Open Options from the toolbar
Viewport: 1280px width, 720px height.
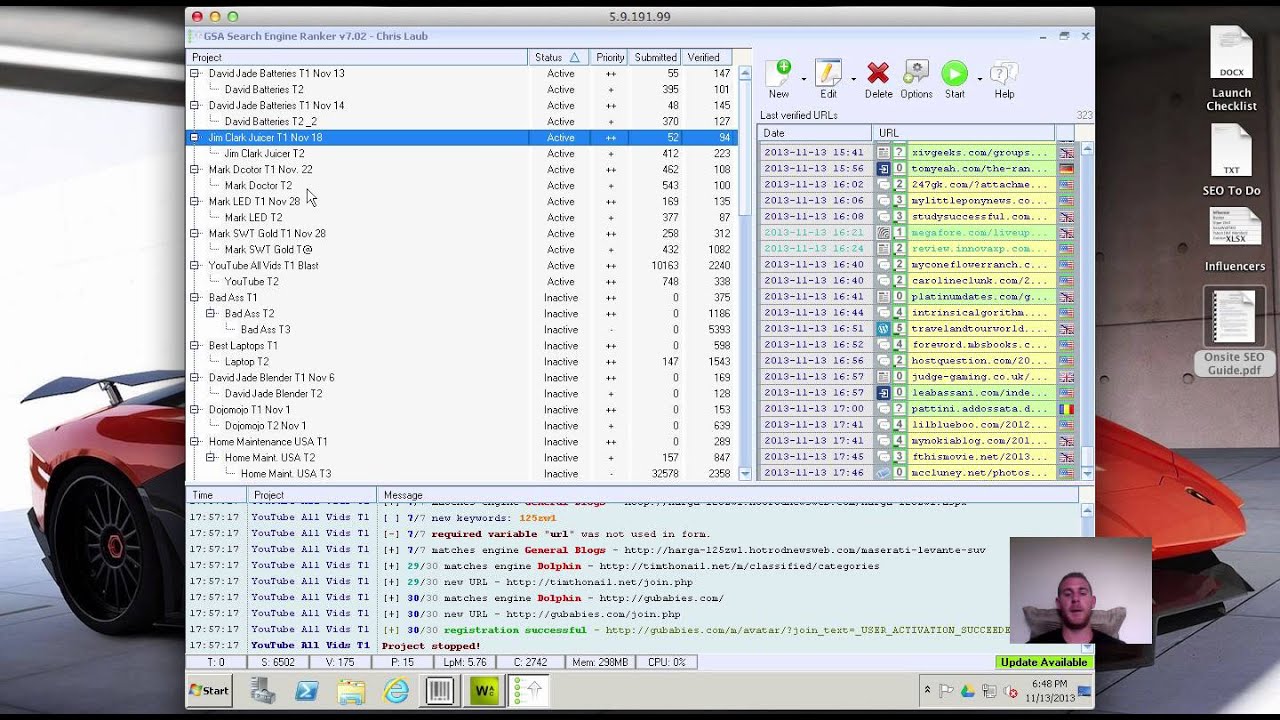tap(916, 74)
